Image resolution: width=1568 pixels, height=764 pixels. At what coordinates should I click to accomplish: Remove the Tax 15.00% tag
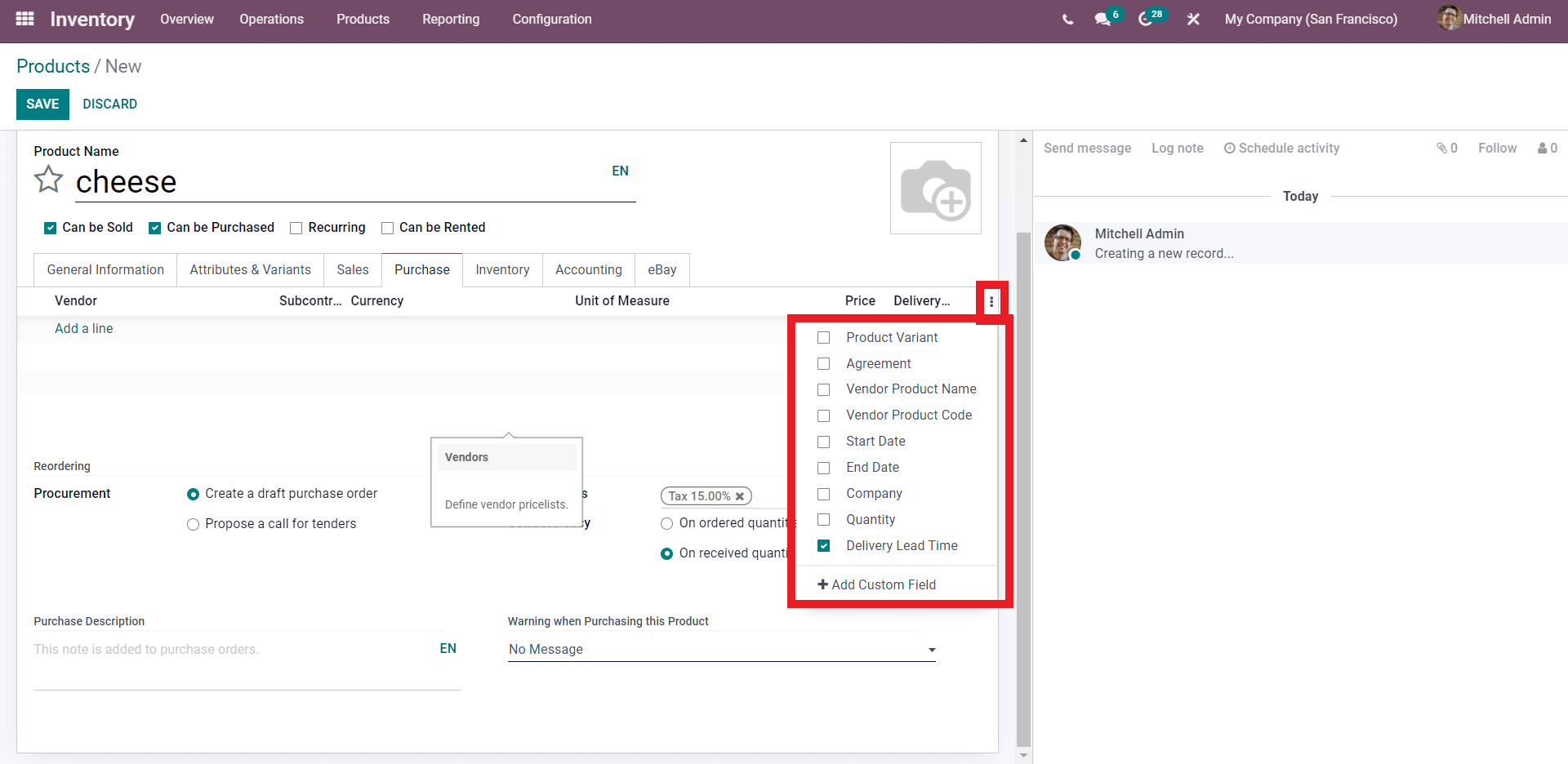(740, 496)
